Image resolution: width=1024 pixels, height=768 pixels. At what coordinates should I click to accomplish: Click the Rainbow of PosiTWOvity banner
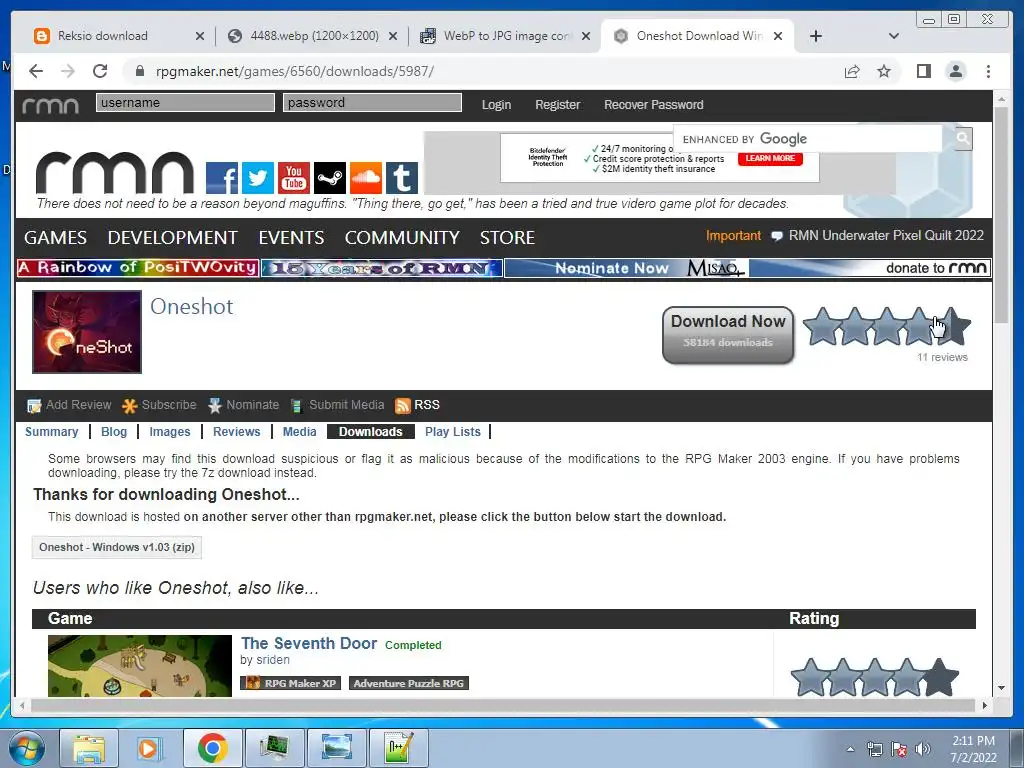(138, 268)
